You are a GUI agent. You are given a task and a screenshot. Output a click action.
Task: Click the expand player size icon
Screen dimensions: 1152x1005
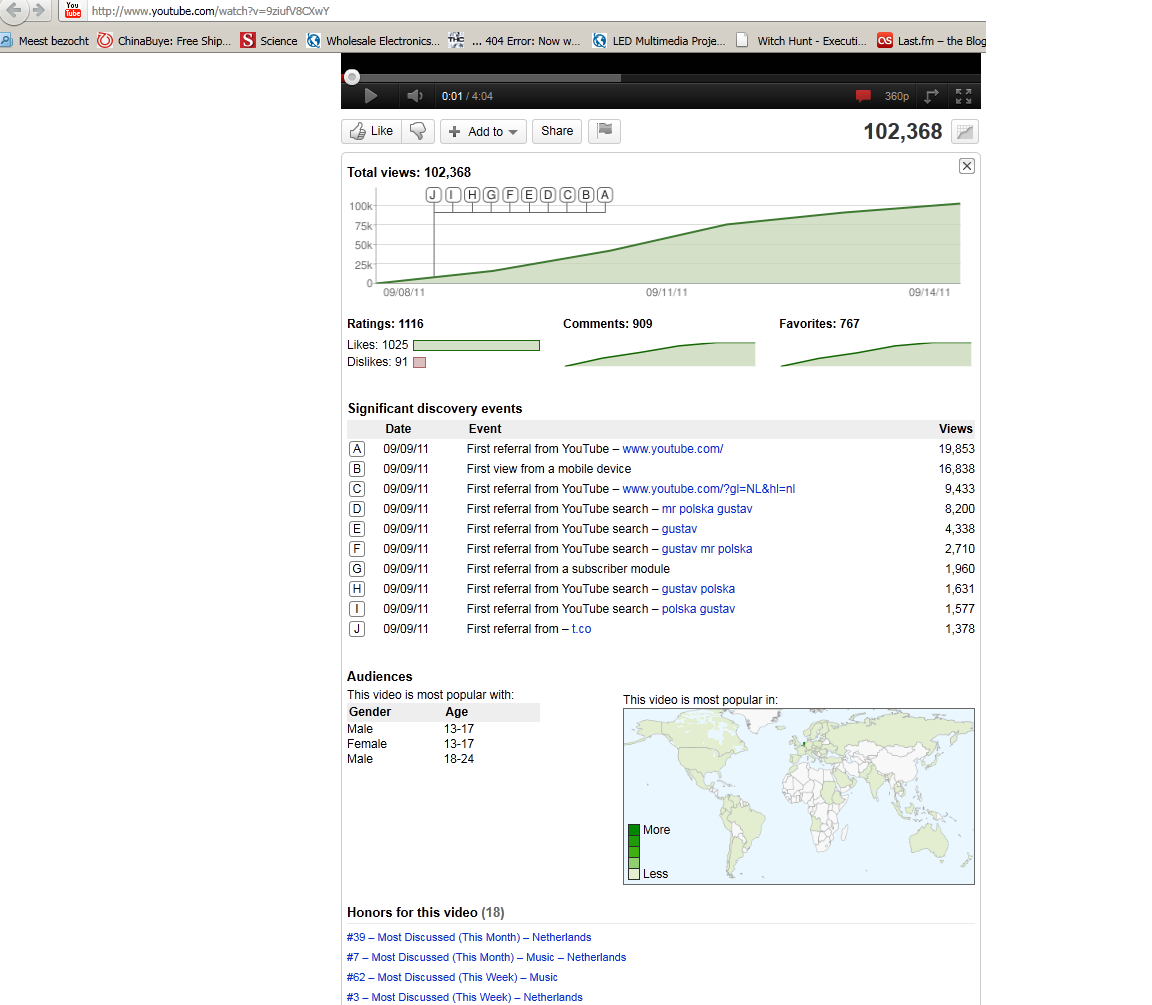(932, 96)
